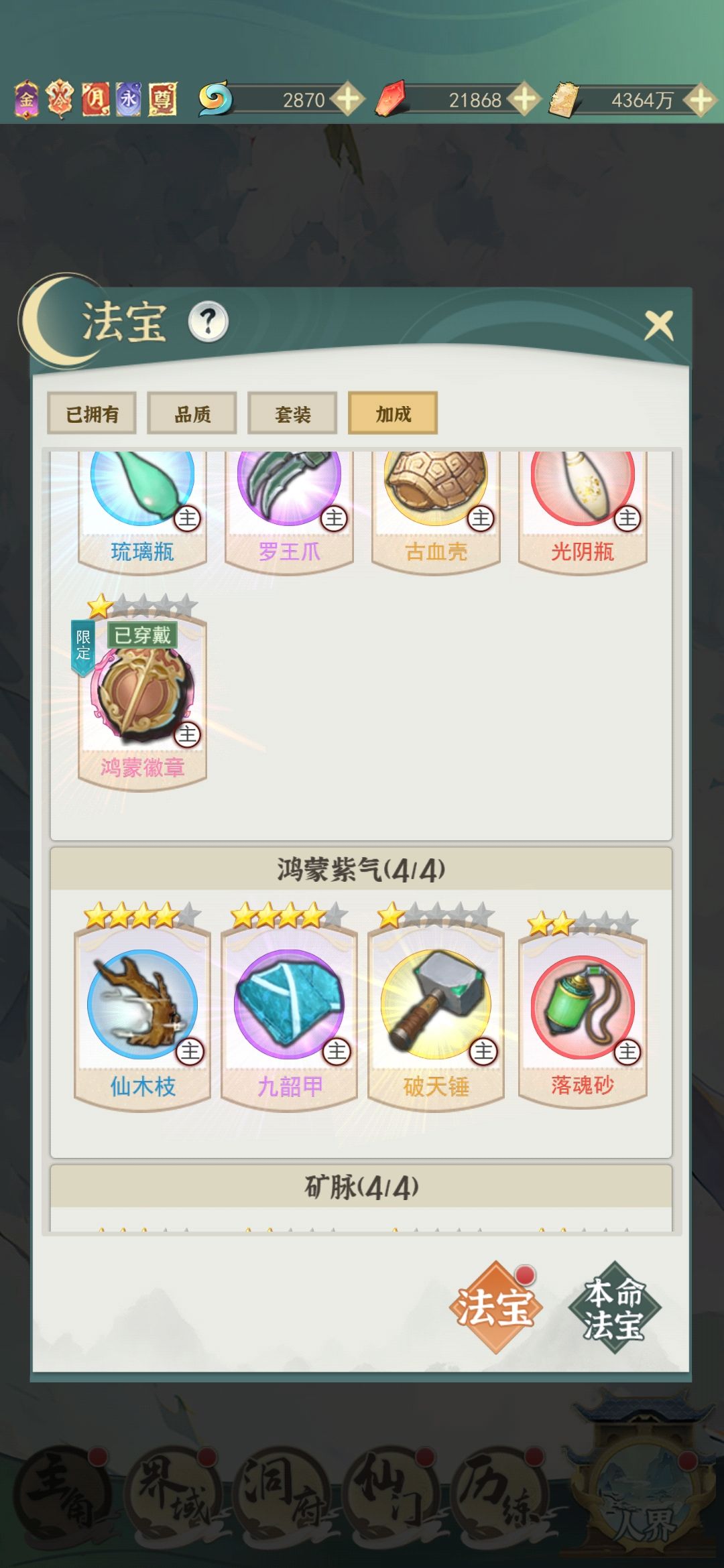Open the 本命法宝 diamond button
This screenshot has width=724, height=1568.
(x=614, y=1307)
